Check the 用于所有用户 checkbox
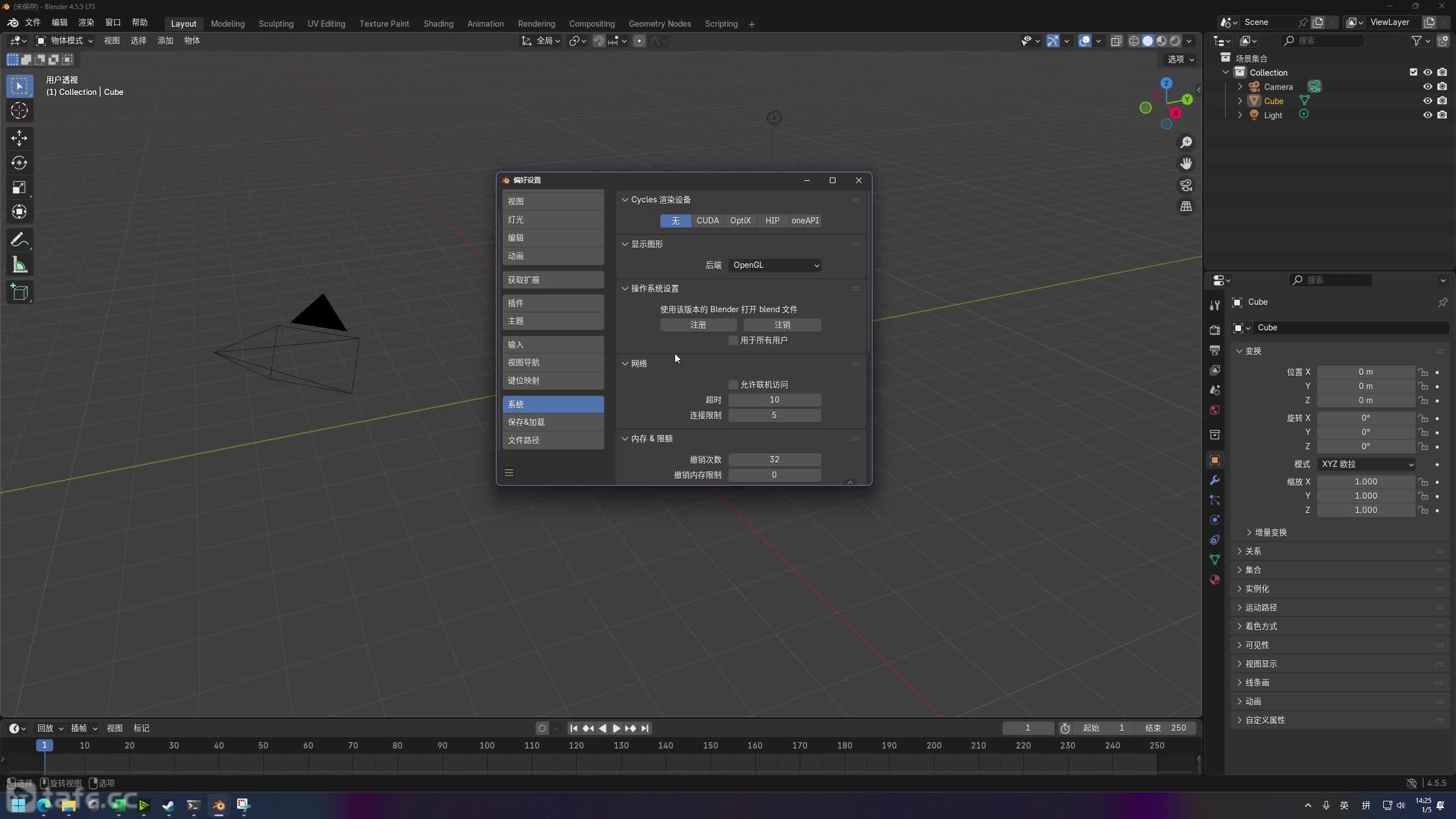Screen dimensions: 1456x819 [733, 341]
